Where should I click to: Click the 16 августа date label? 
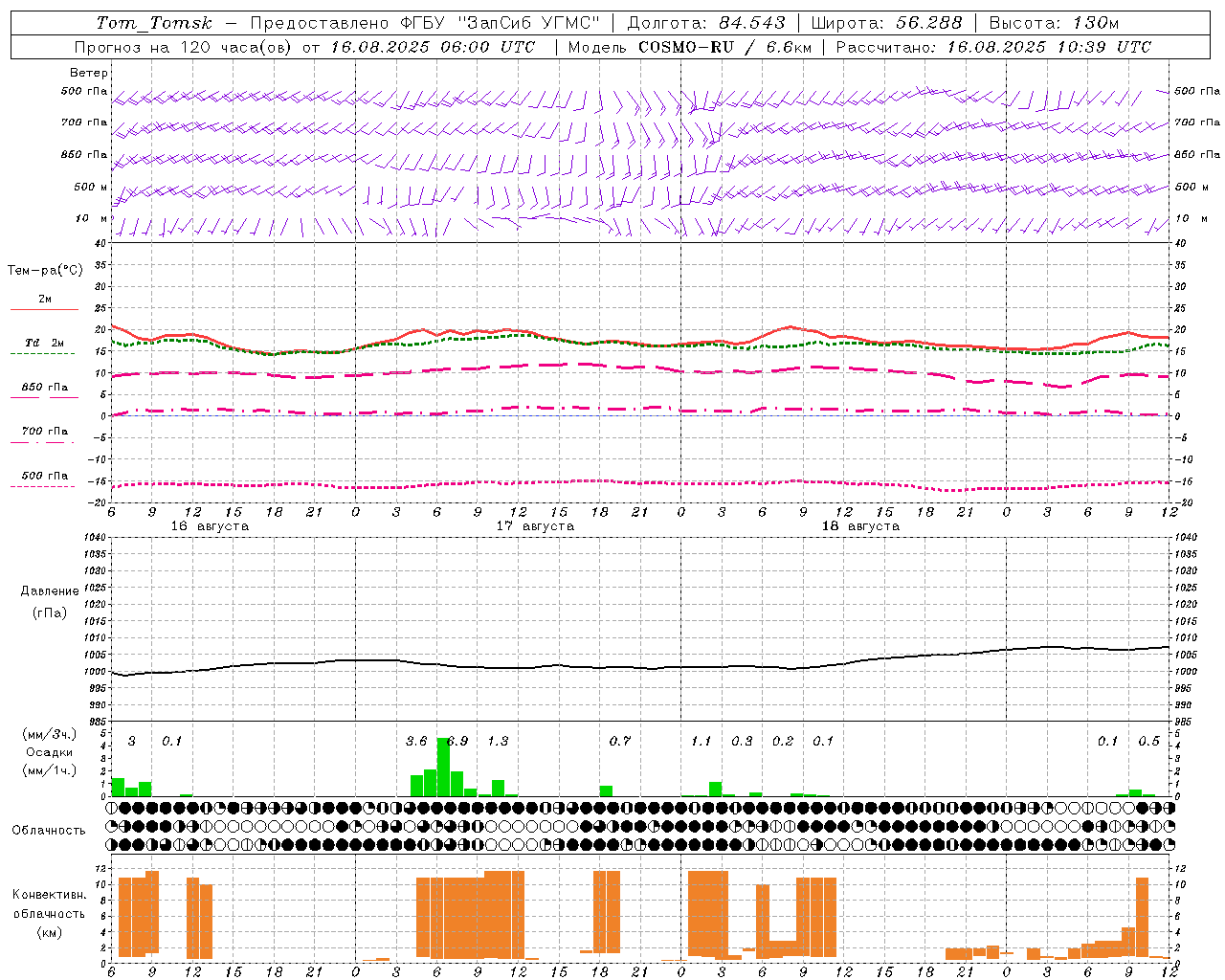click(x=210, y=526)
